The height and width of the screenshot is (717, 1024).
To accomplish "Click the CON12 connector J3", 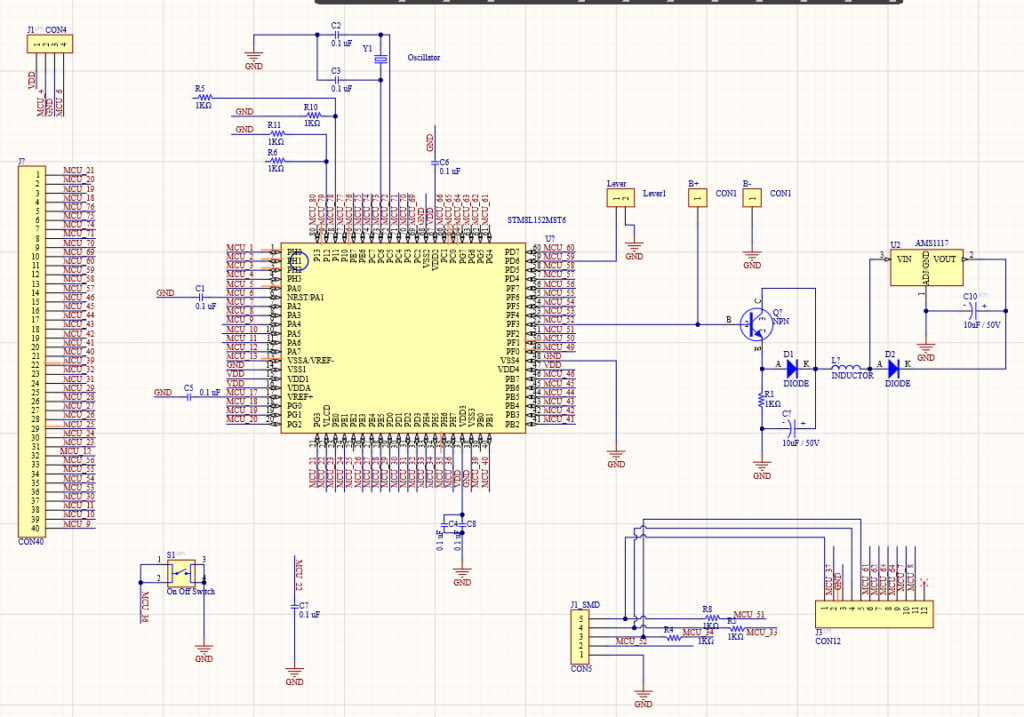I will tap(874, 614).
